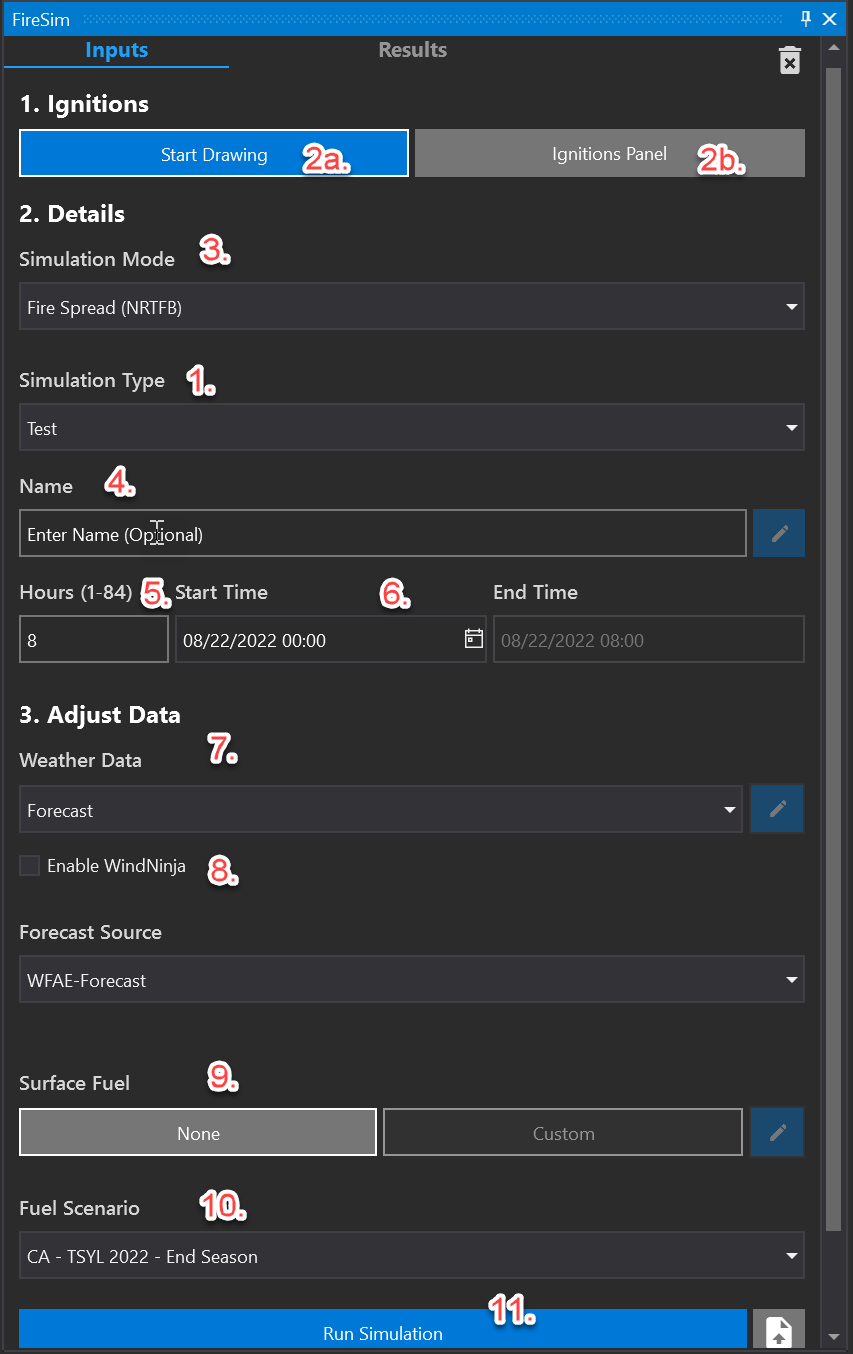853x1354 pixels.
Task: Click the Hours input field
Action: point(93,640)
